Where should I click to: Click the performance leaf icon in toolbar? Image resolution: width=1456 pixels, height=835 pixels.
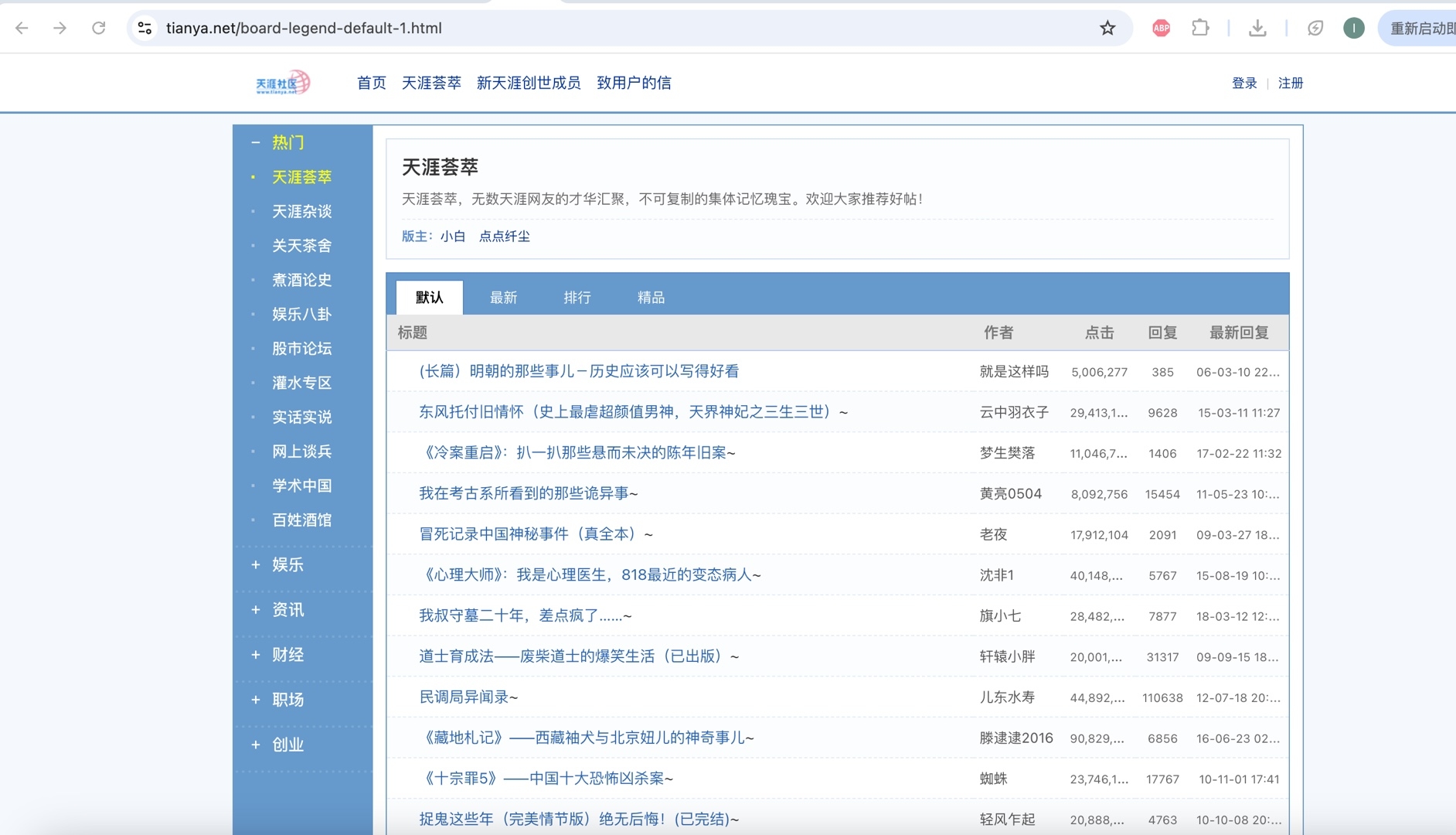tap(1315, 28)
